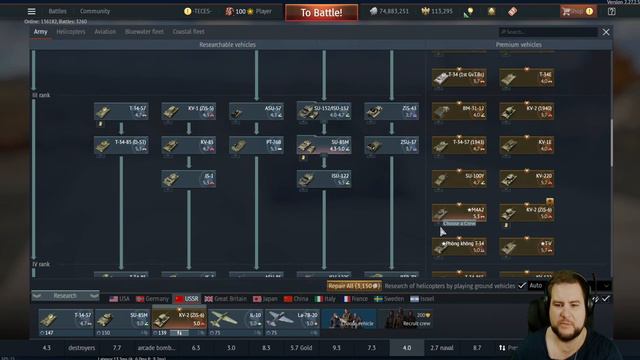Choose the Israel nation tab

click(x=422, y=299)
